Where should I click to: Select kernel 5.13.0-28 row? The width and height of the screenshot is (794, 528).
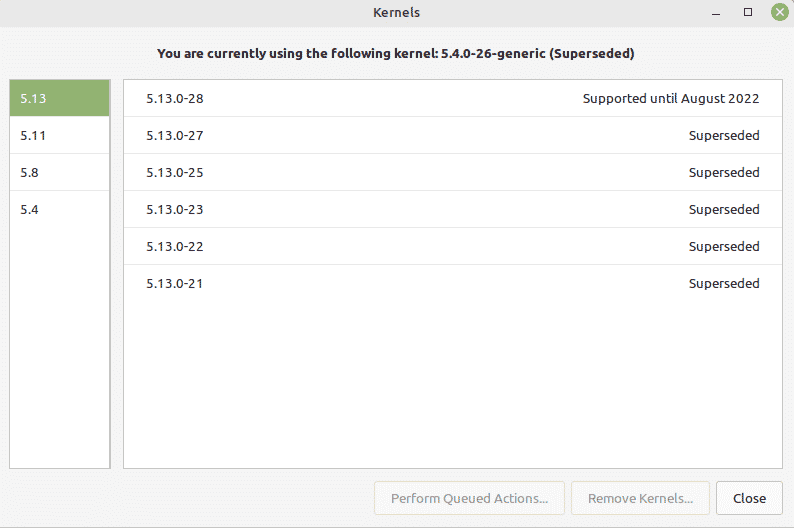[x=453, y=98]
